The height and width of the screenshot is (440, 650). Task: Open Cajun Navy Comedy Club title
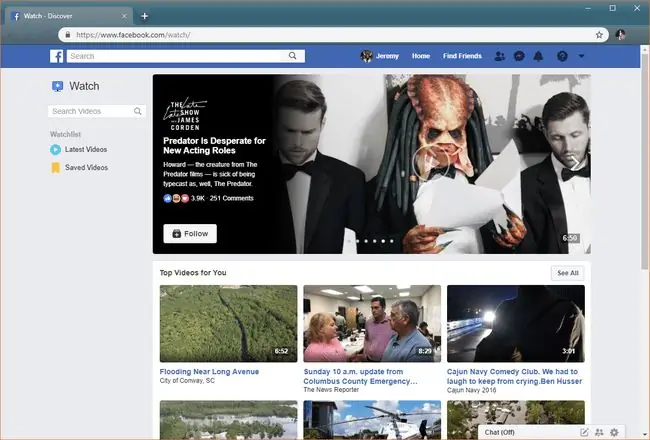[x=514, y=377]
